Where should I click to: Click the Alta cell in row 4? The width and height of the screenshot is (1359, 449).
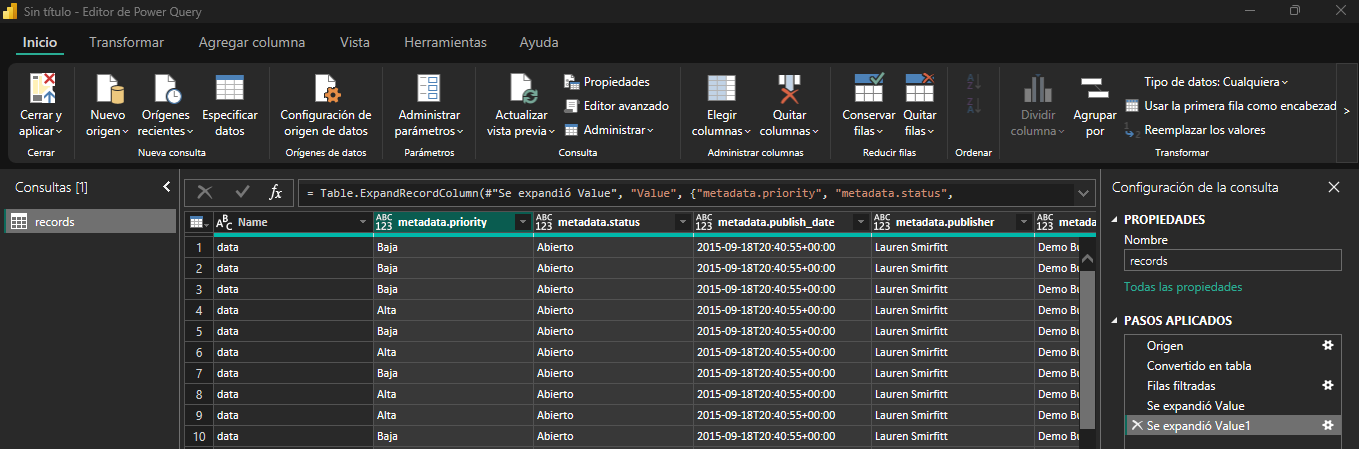(x=453, y=310)
